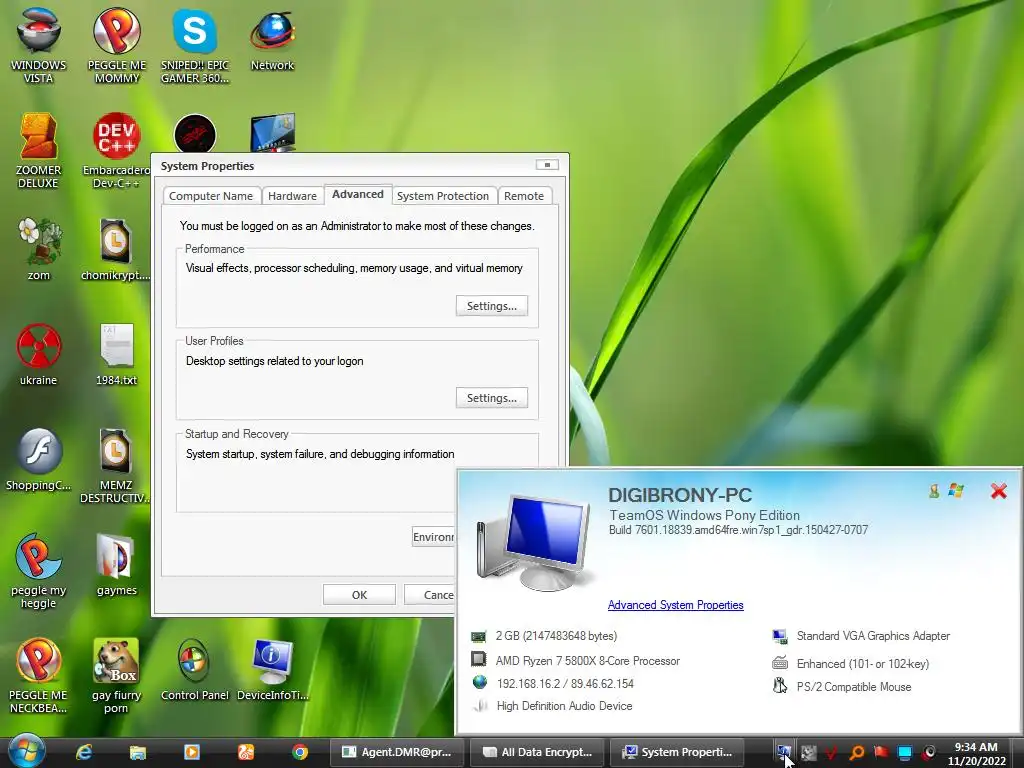Click the keyboard icon beside Enhanced 101-key

pyautogui.click(x=780, y=664)
